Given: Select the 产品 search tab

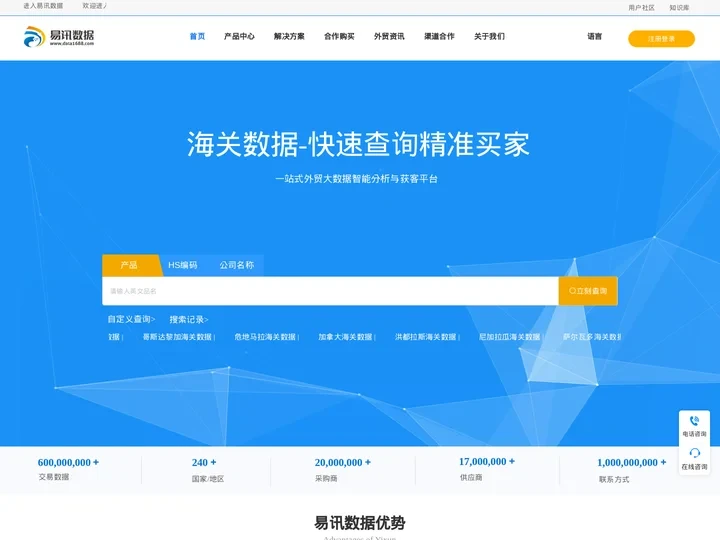Looking at the screenshot, I should pos(129,265).
